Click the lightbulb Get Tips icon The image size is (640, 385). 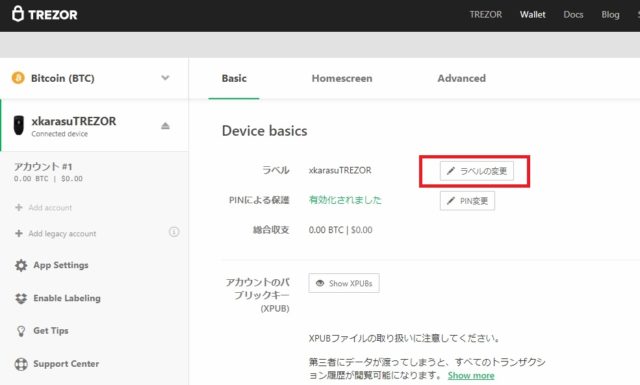click(21, 331)
